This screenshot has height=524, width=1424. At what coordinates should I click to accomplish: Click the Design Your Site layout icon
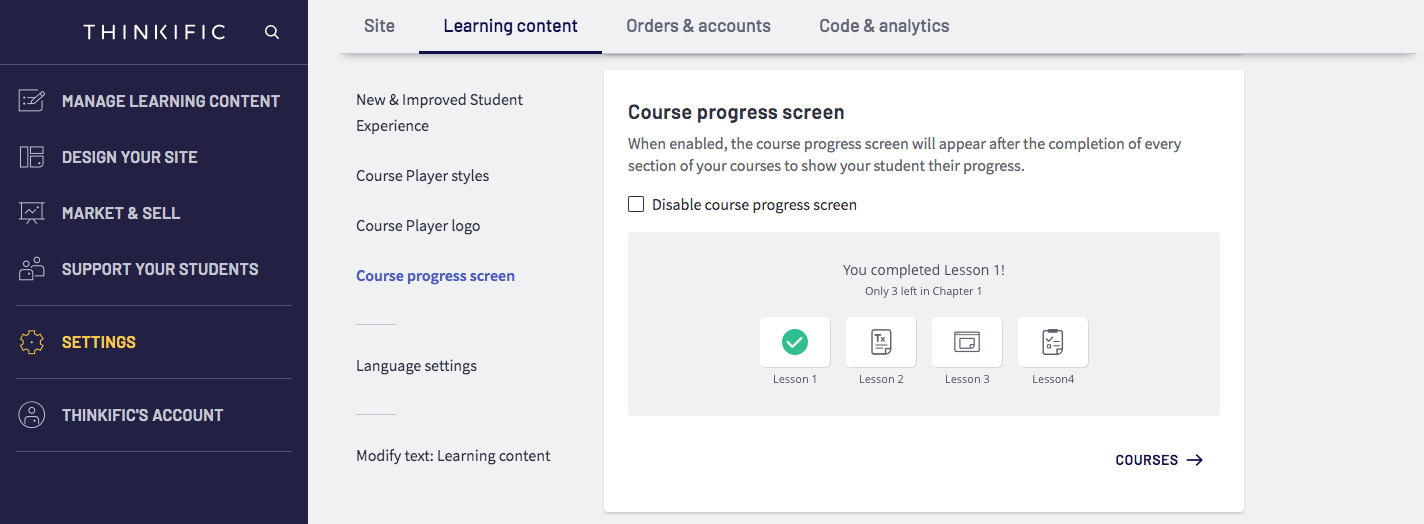[x=32, y=157]
